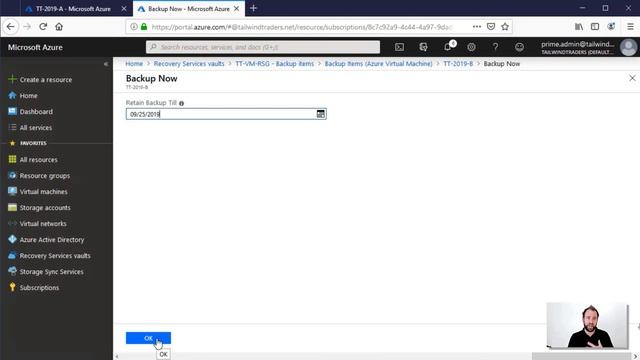Open the Firefox library icon
640x360 pixels.
click(x=579, y=27)
